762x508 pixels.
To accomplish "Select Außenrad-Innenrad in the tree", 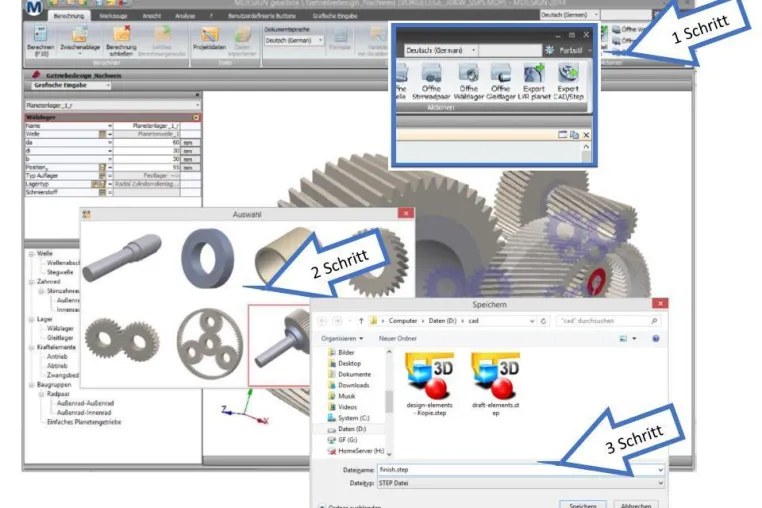I will [x=85, y=412].
